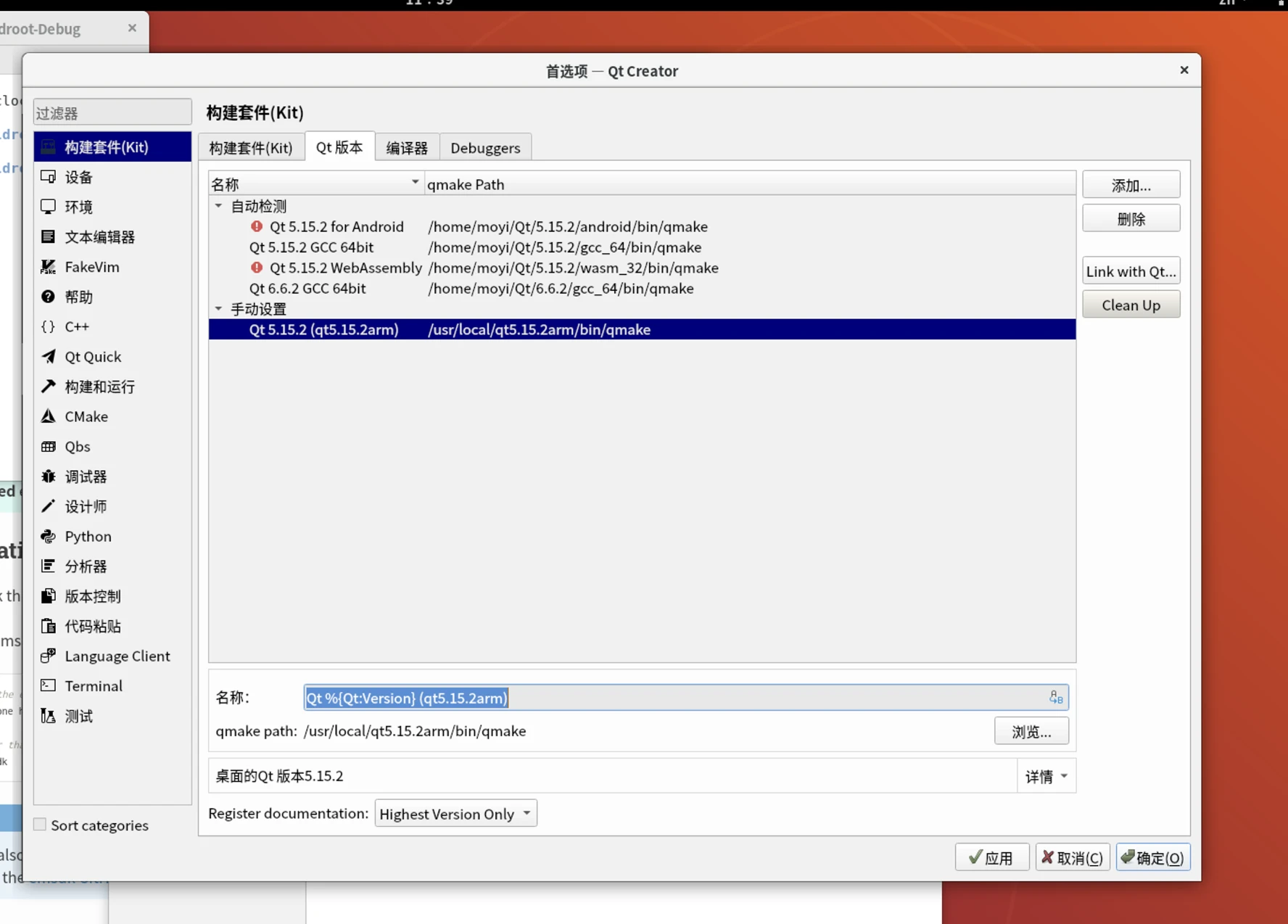Select the Qt 6.6.2 GCC 64bit version

[307, 288]
